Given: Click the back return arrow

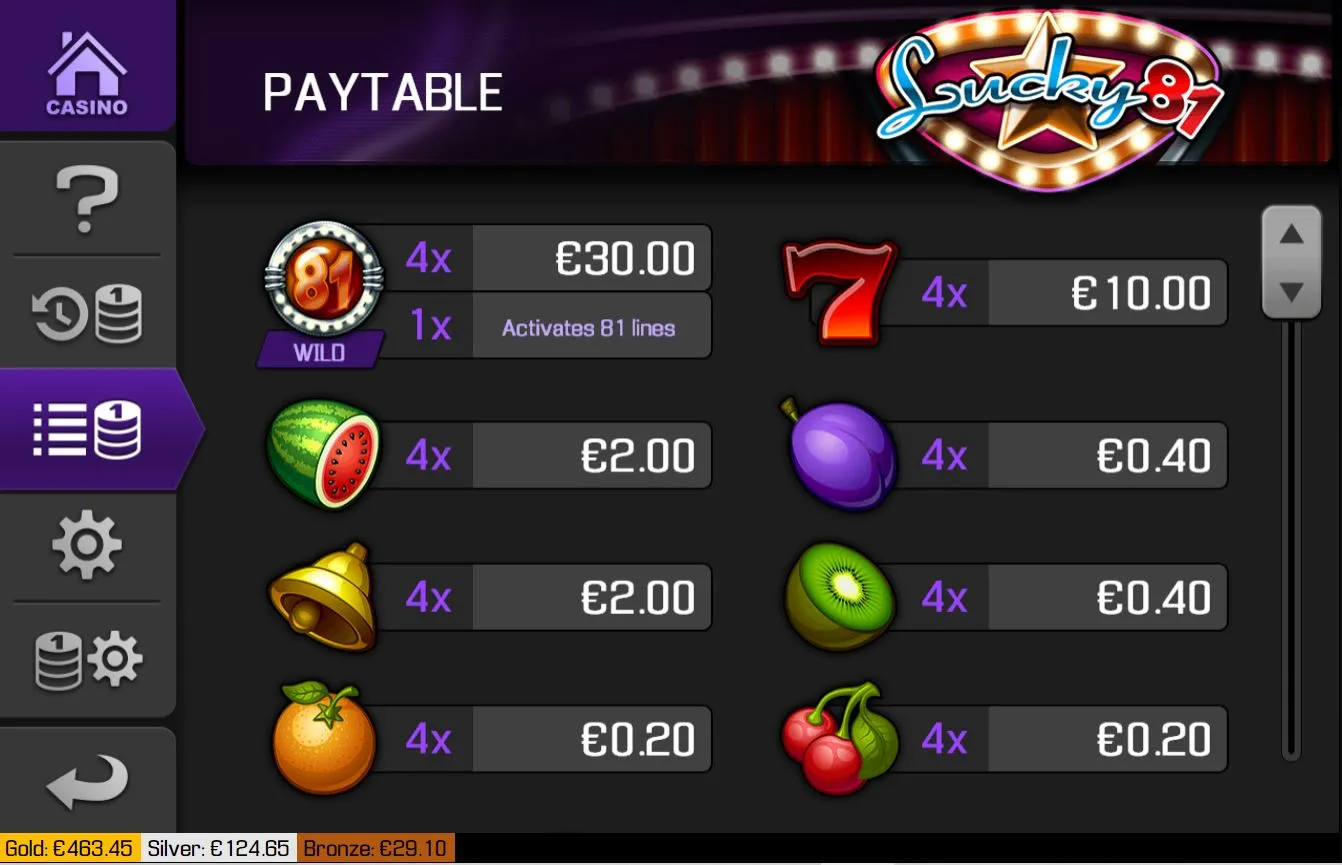Looking at the screenshot, I should tap(87, 782).
